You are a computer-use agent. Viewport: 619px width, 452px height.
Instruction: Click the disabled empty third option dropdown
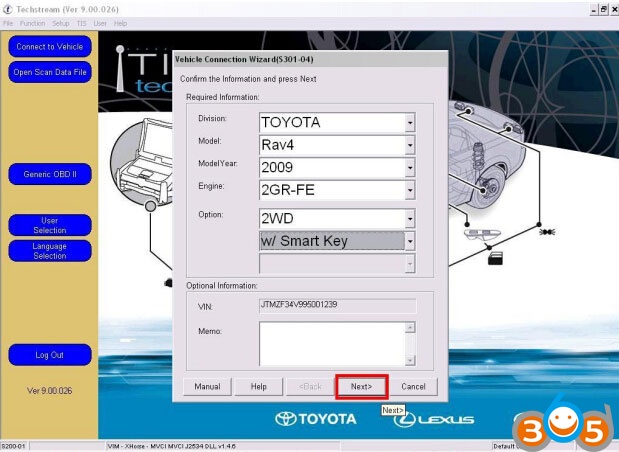click(x=337, y=263)
